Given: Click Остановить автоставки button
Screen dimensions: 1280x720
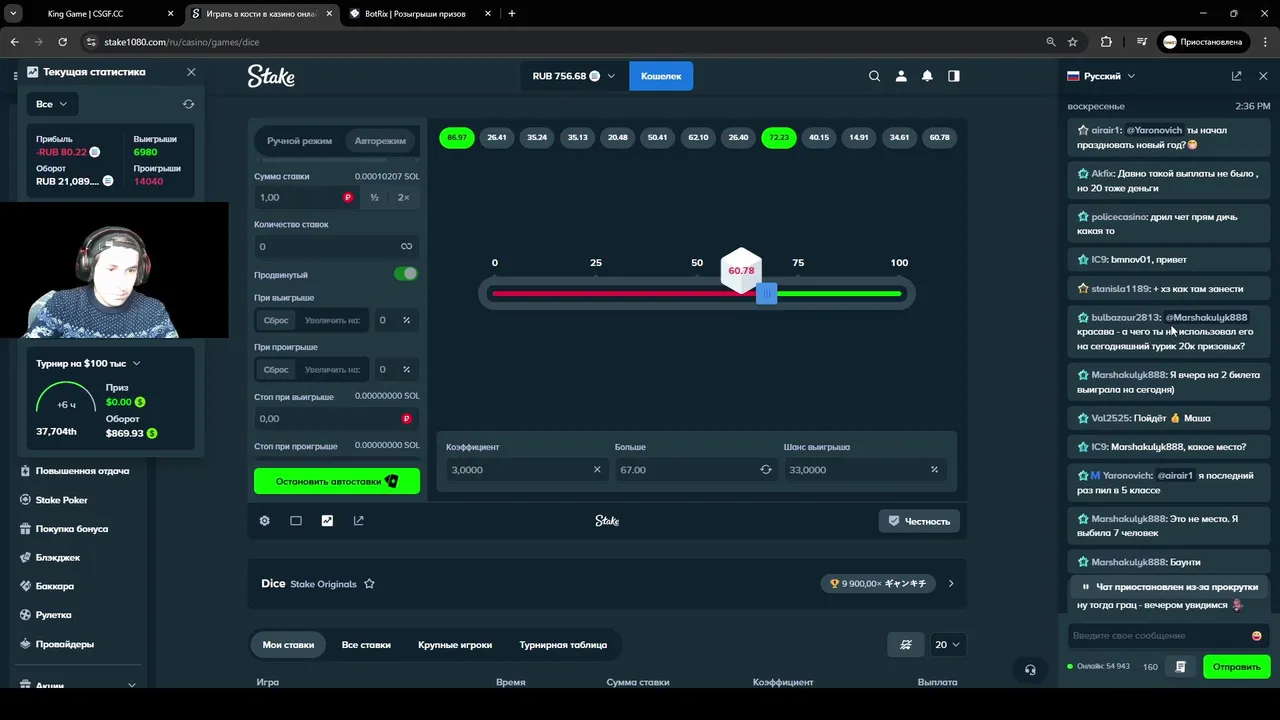Looking at the screenshot, I should (337, 481).
